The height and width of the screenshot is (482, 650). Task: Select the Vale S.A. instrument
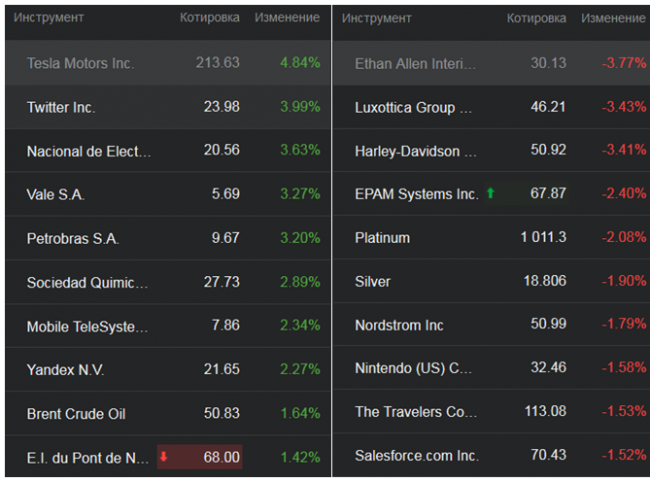[x=55, y=194]
